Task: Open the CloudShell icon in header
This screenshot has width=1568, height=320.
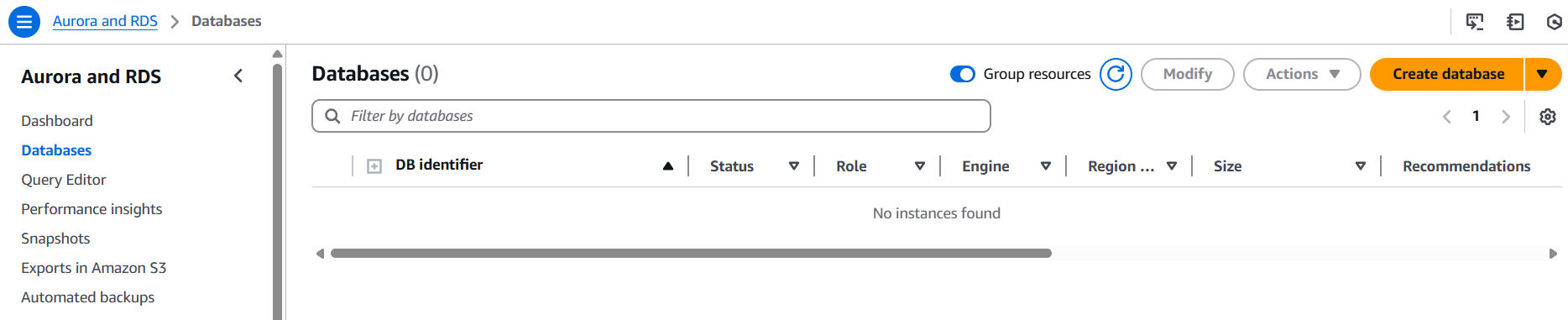Action: (x=1475, y=22)
